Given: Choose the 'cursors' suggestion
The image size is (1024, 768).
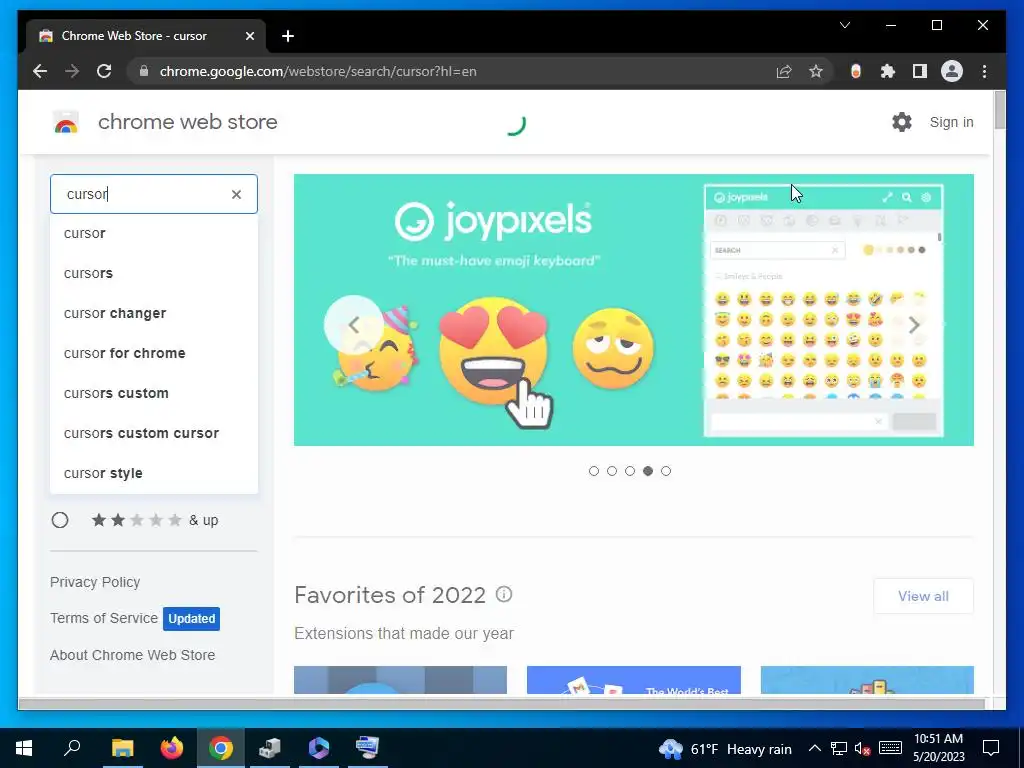Looking at the screenshot, I should pos(154,273).
